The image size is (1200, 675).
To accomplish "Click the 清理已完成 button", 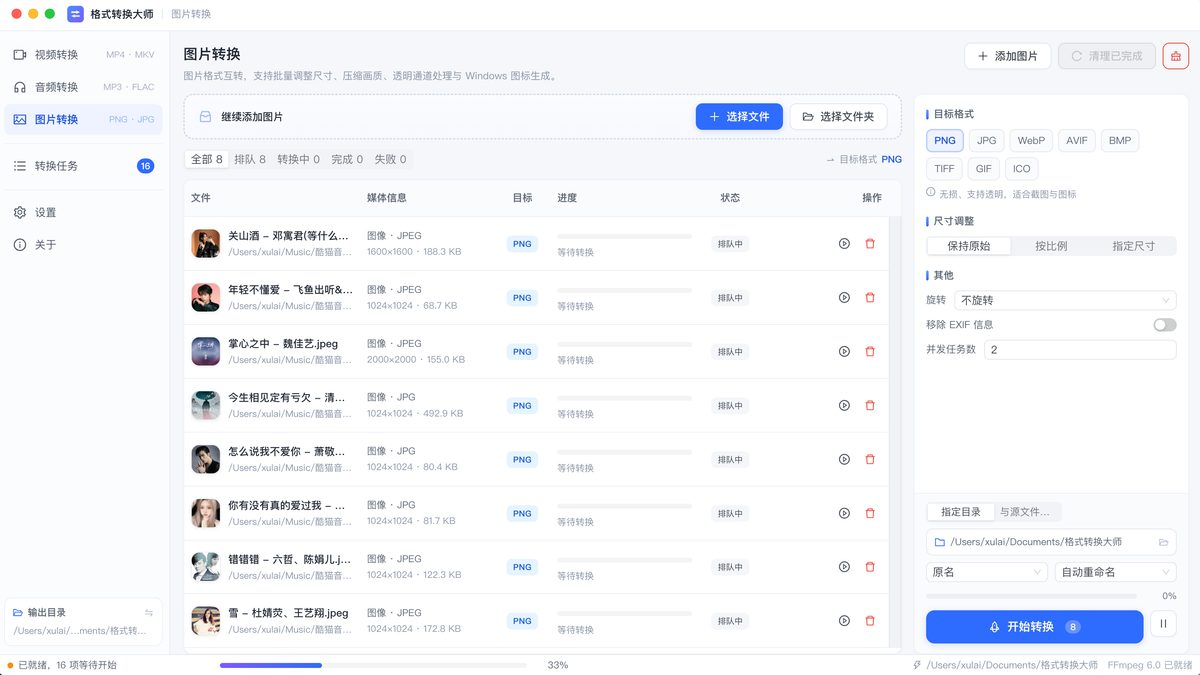I will 1107,56.
